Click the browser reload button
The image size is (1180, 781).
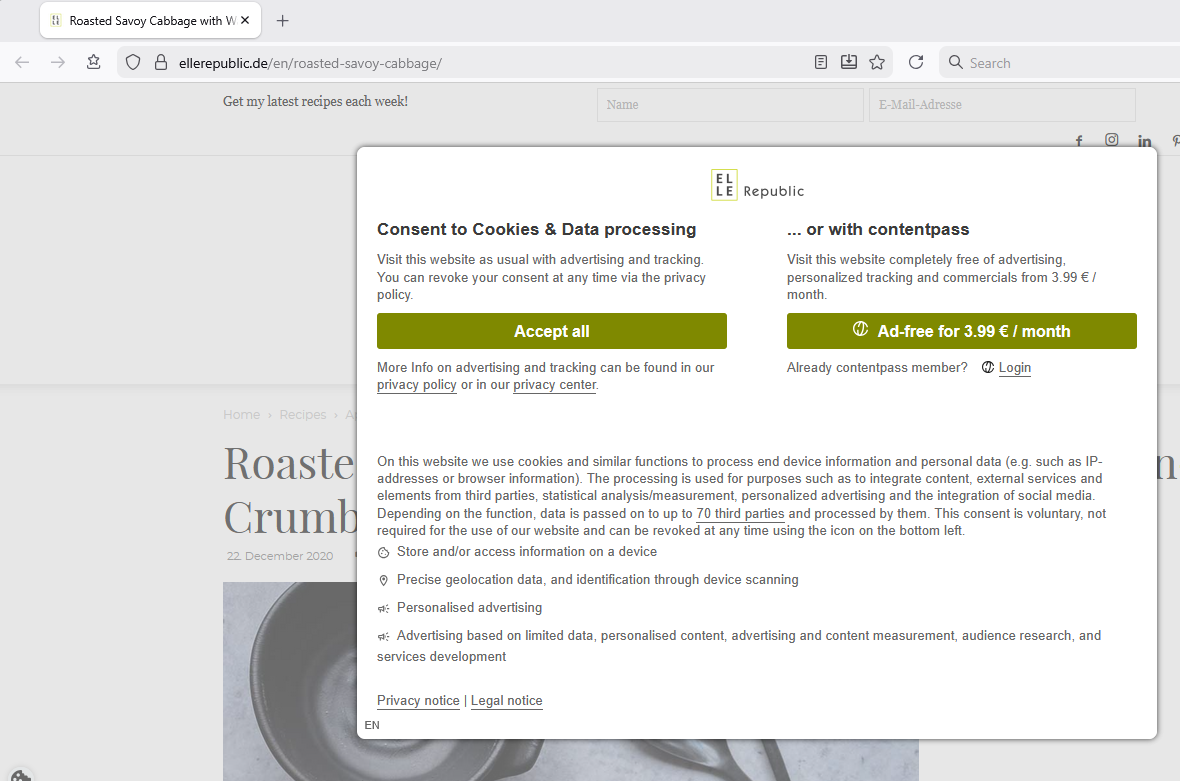915,62
